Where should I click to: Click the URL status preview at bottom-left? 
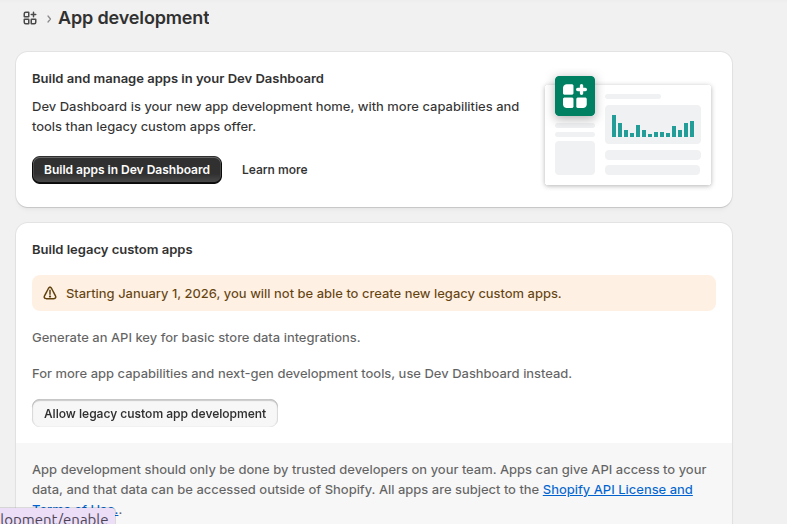coord(55,516)
